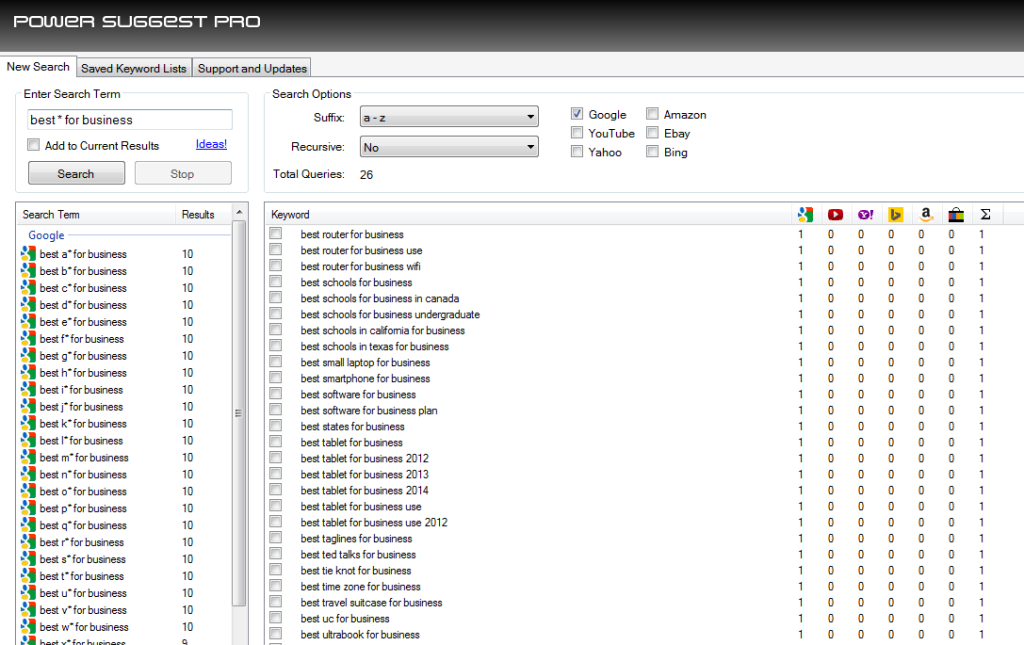The height and width of the screenshot is (645, 1024).
Task: Click the search term list scroll-up arrow
Action: [x=239, y=212]
